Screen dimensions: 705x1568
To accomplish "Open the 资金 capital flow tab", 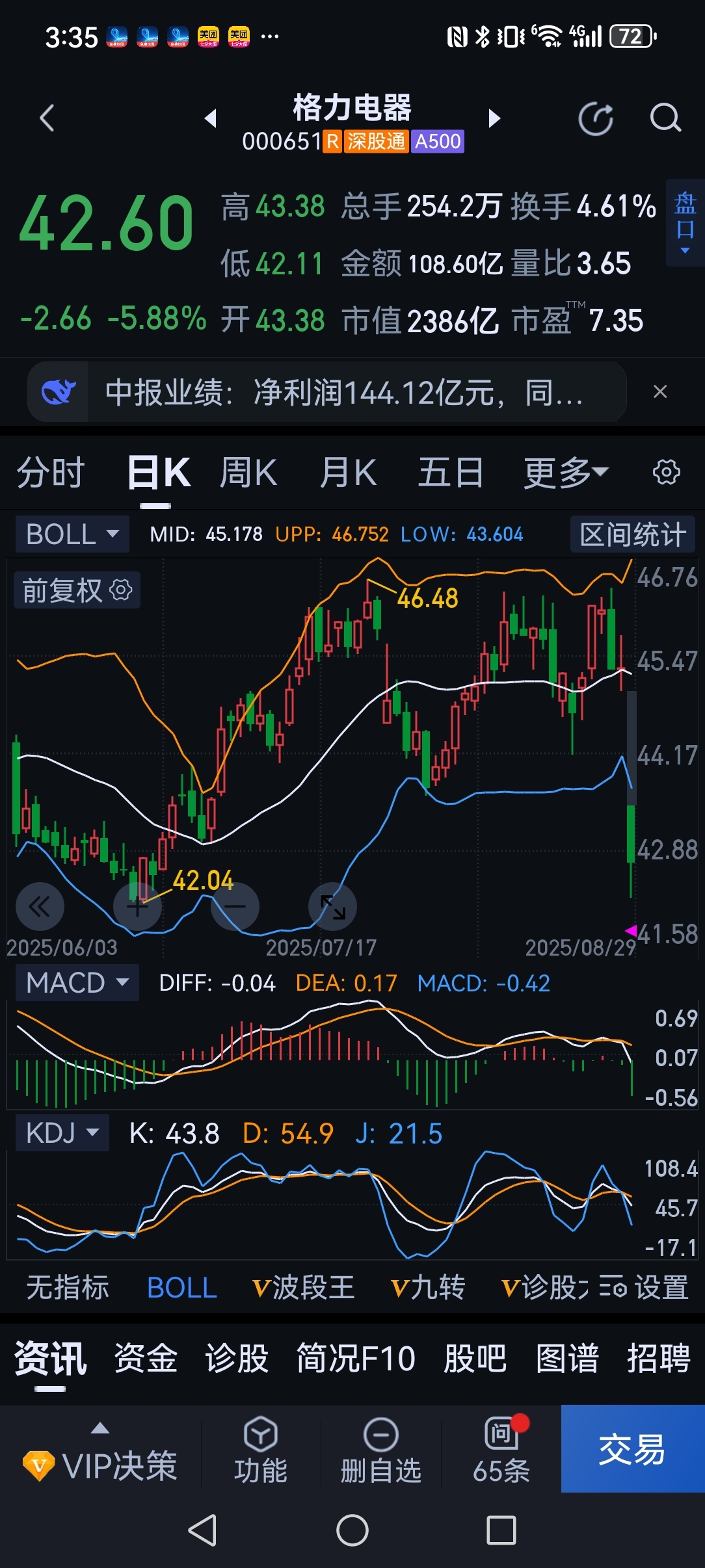I will click(x=146, y=1358).
